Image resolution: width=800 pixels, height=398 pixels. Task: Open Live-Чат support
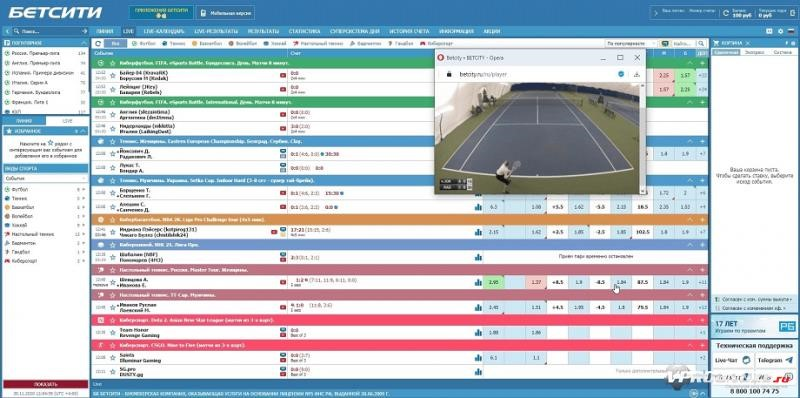tap(733, 360)
